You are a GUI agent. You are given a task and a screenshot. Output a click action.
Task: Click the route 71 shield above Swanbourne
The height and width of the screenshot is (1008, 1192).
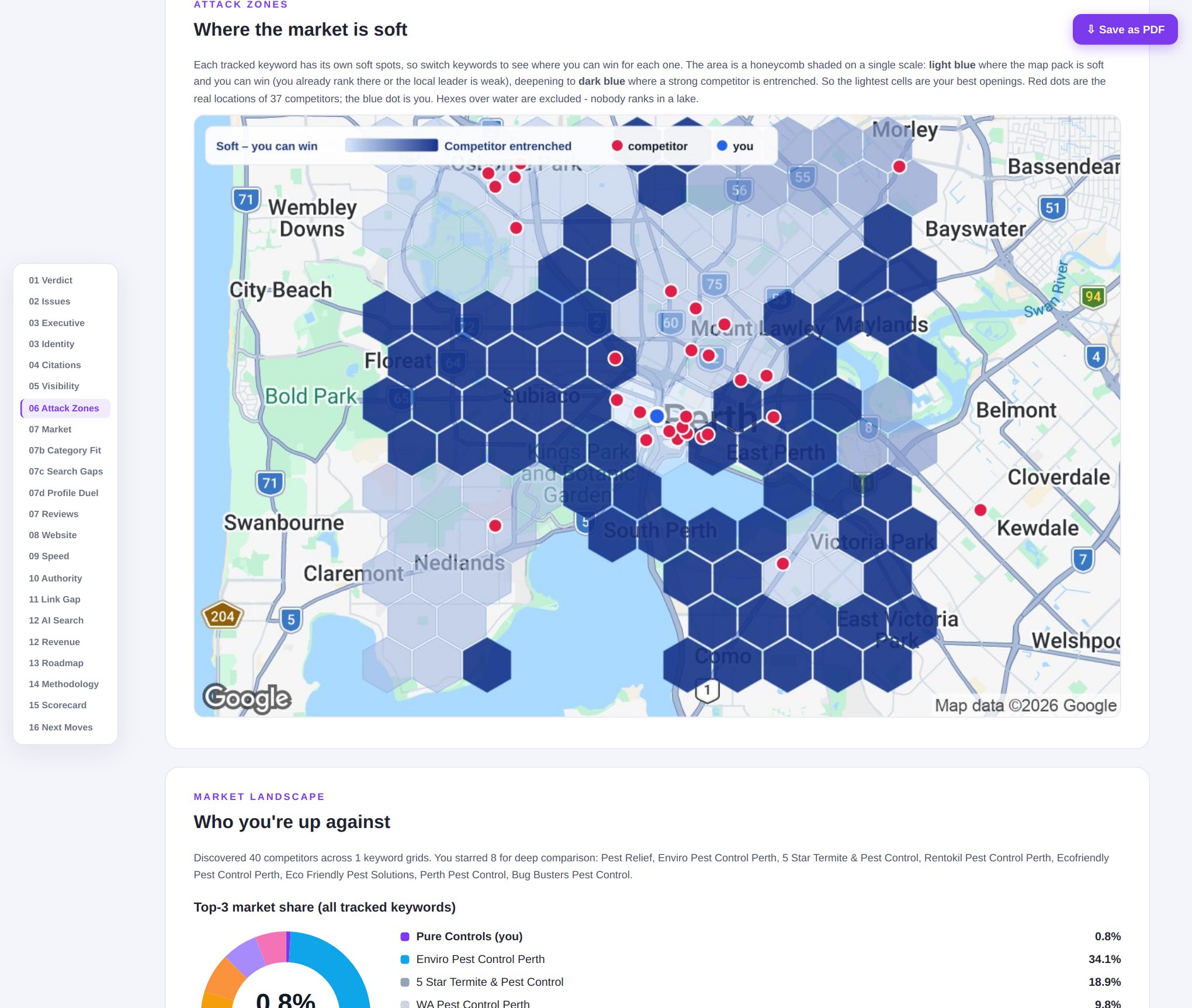coord(270,483)
